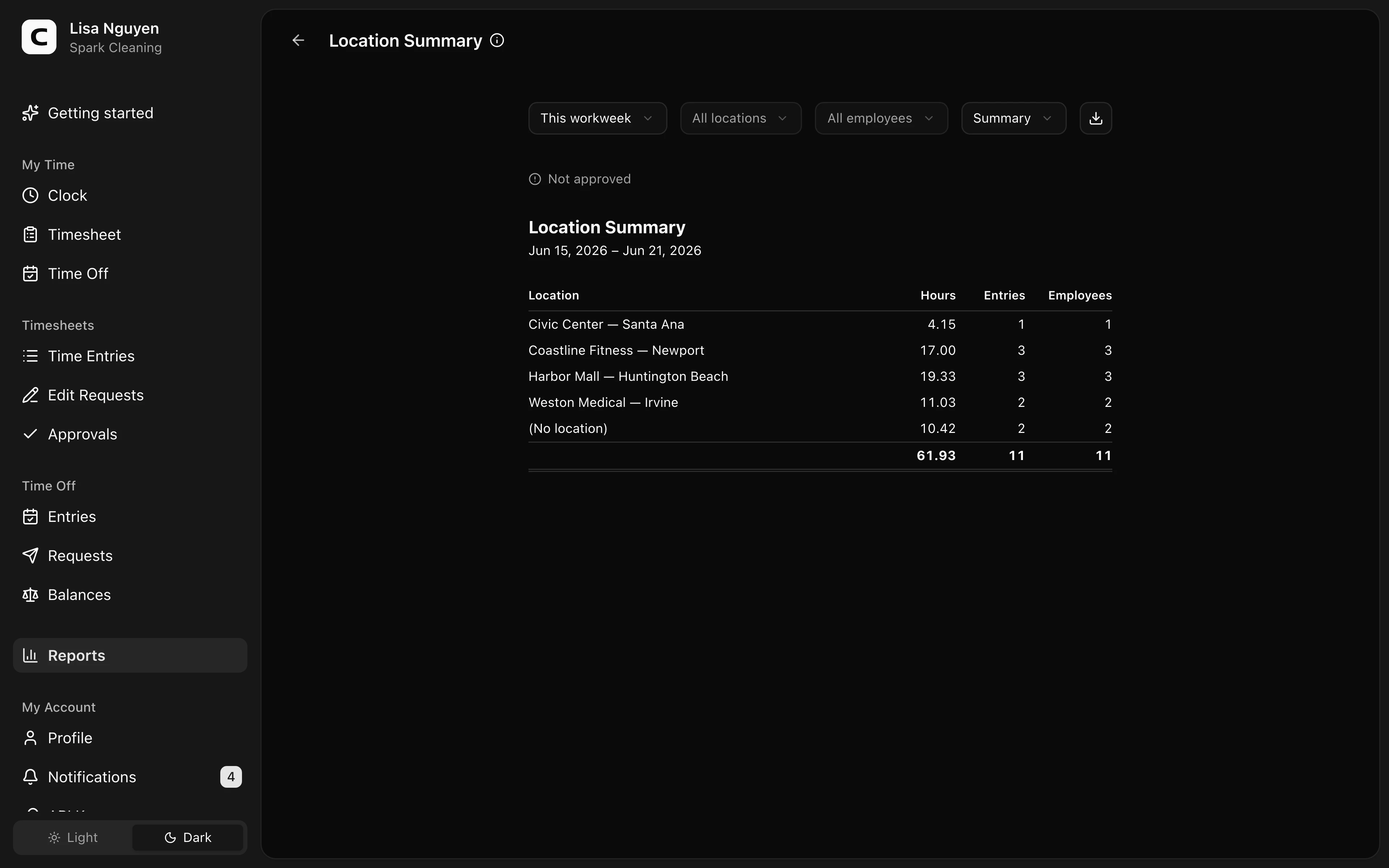Click the Approvals checkmark icon

pos(30,434)
